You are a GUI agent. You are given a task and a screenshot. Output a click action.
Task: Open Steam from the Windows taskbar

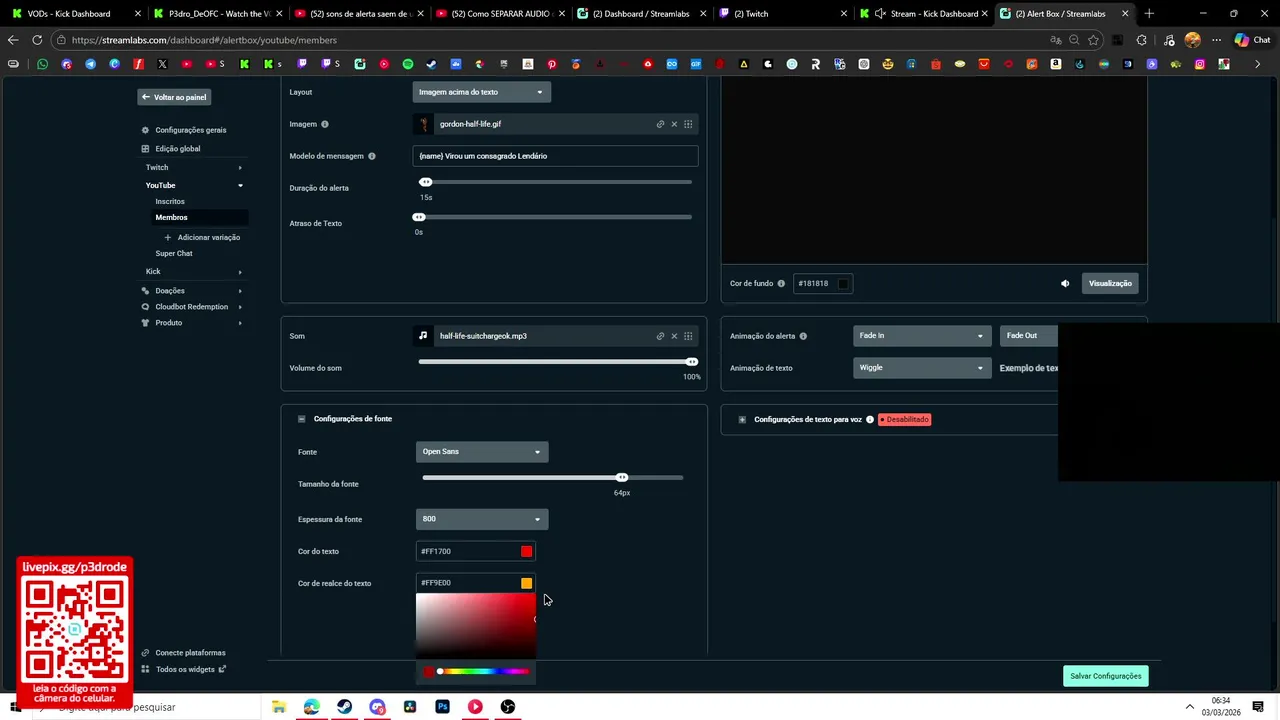[x=344, y=707]
